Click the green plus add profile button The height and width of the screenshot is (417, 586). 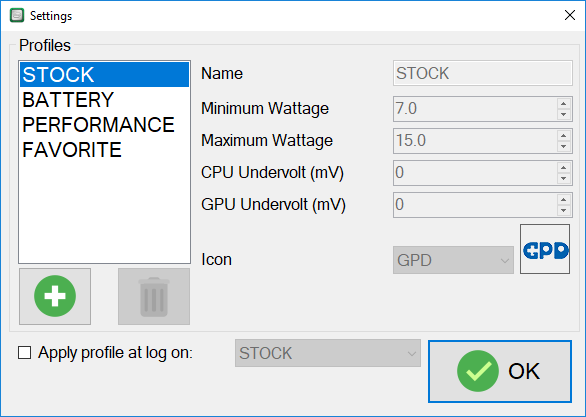click(55, 296)
